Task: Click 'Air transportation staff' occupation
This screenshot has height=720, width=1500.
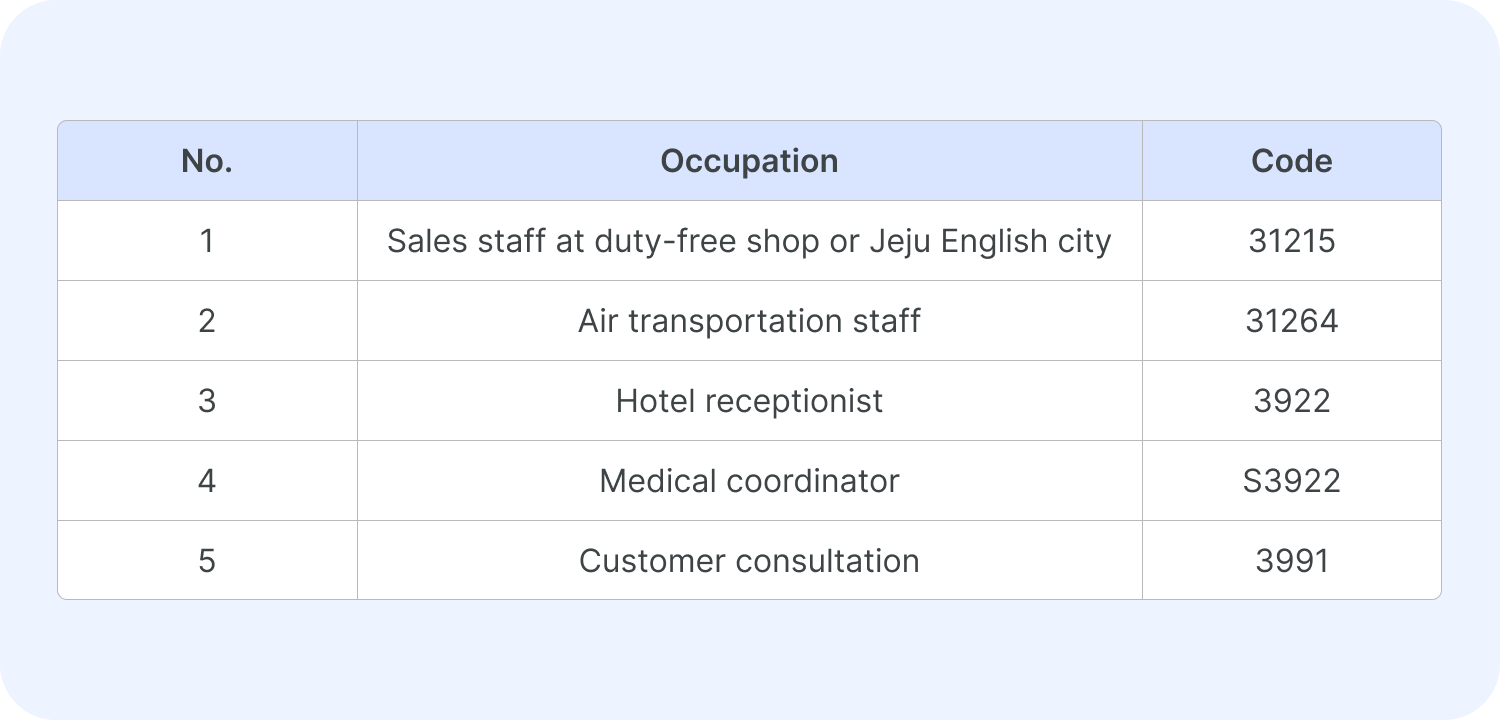Action: (749, 321)
